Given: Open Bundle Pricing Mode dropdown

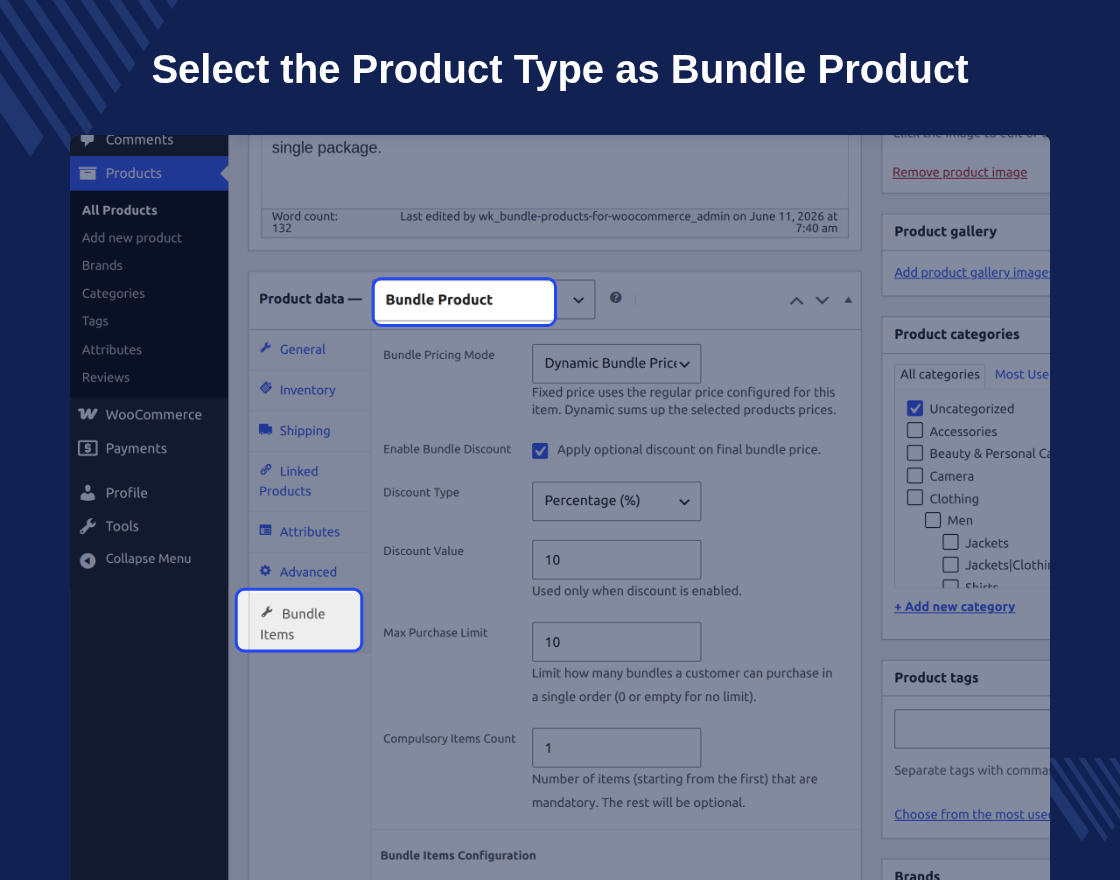Looking at the screenshot, I should pos(616,364).
